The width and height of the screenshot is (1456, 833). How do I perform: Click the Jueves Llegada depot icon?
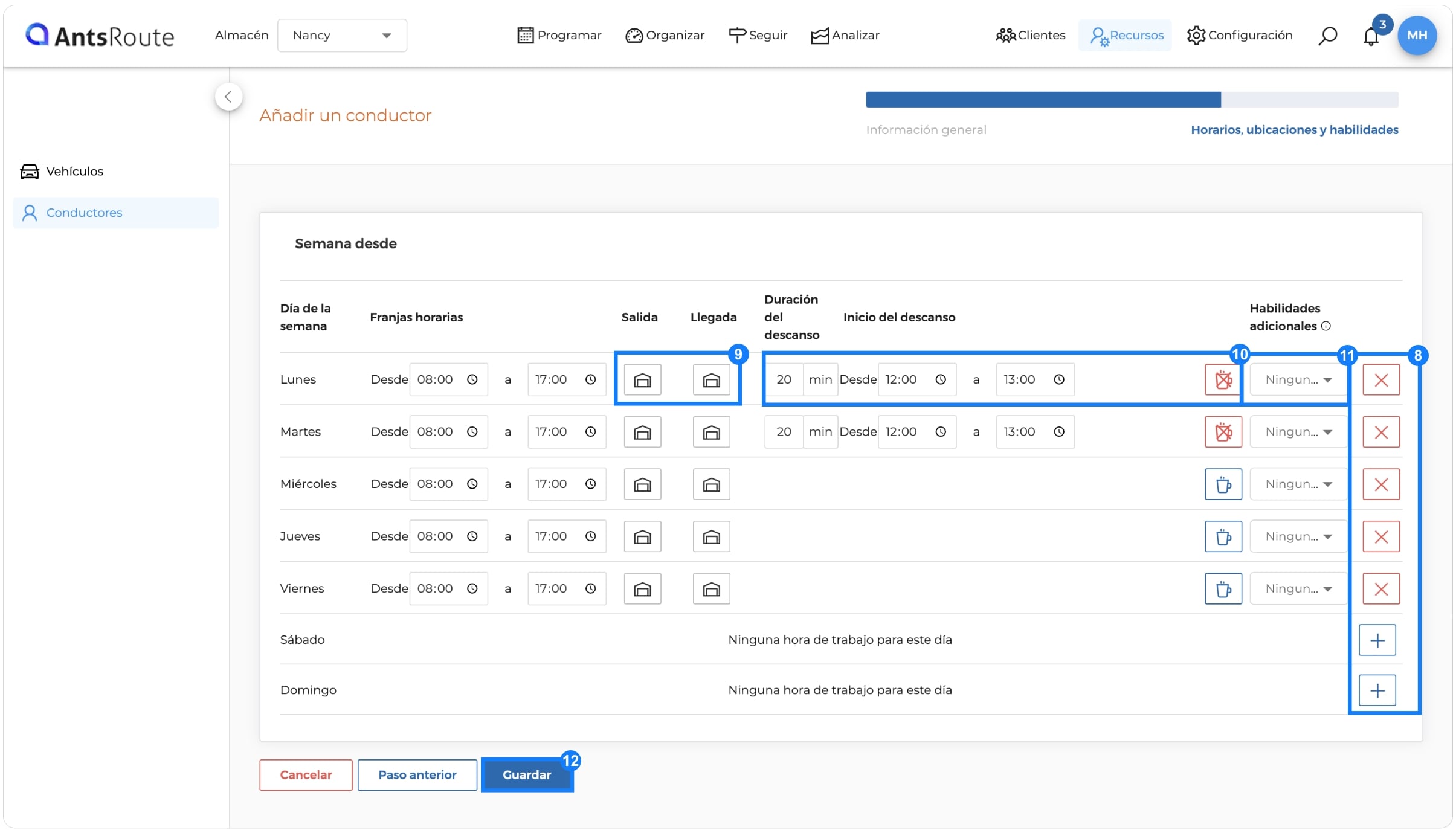pos(711,536)
